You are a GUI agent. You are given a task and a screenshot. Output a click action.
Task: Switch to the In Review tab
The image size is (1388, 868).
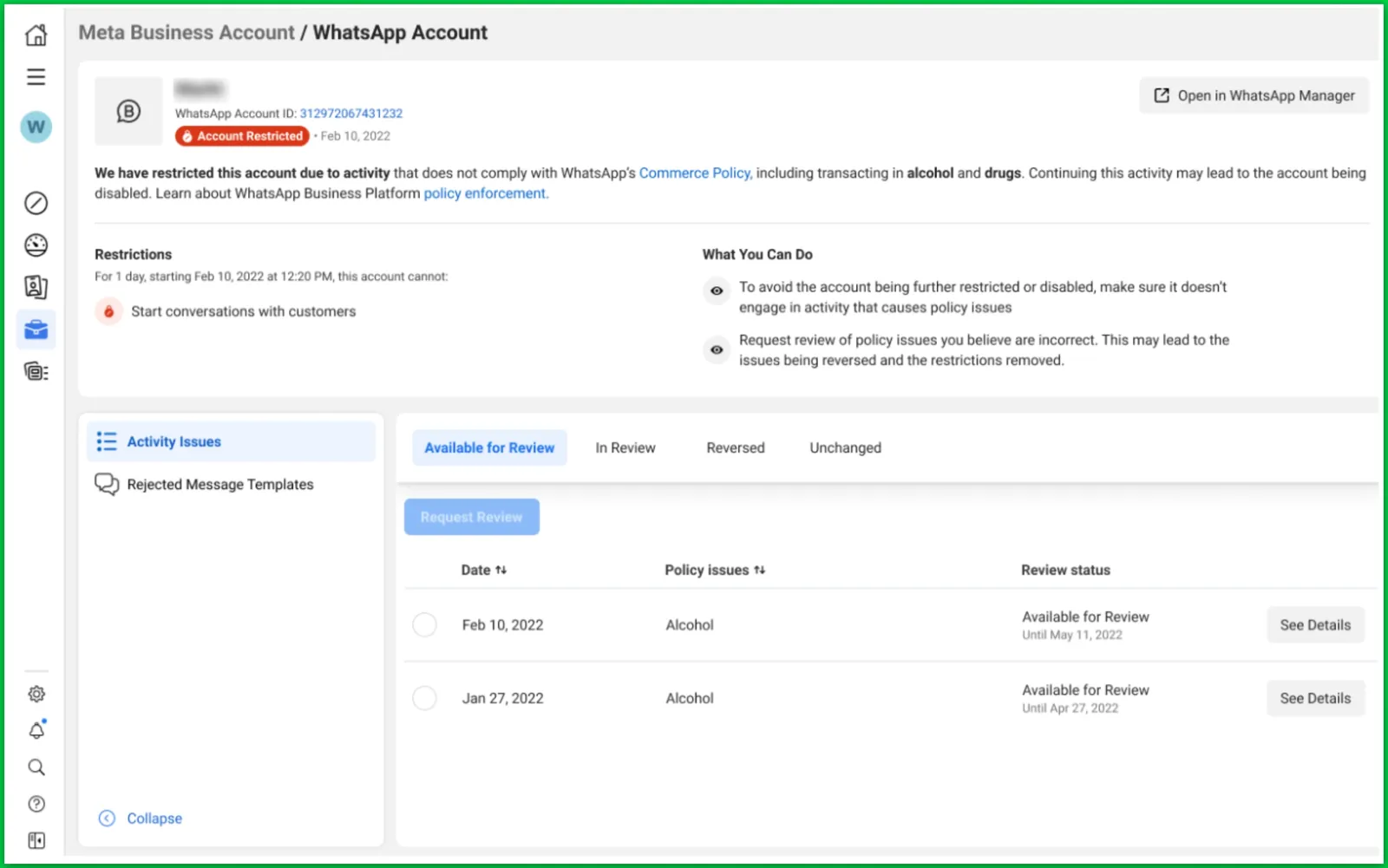click(625, 448)
